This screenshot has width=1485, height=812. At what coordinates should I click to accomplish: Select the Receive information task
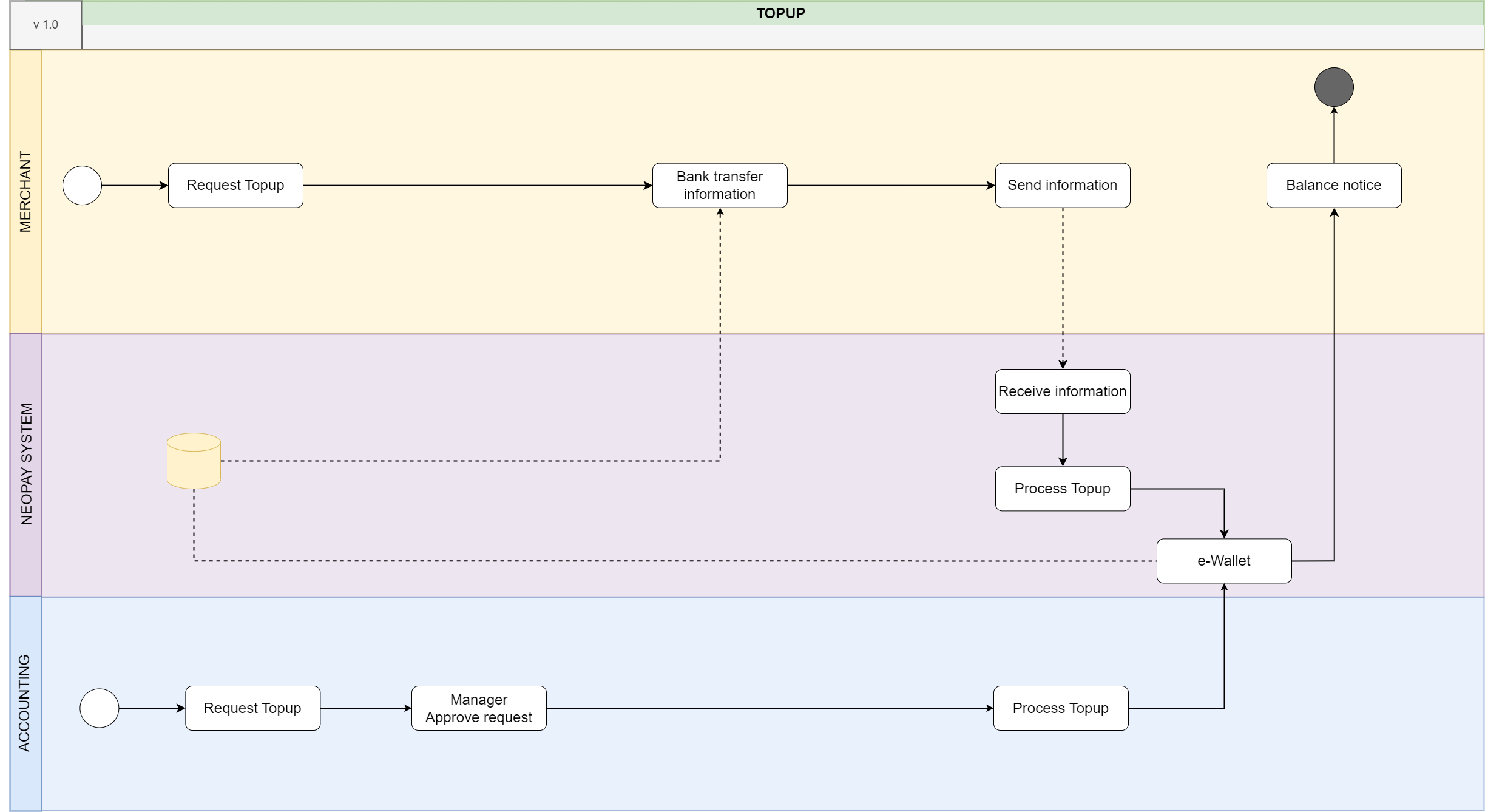tap(1062, 391)
